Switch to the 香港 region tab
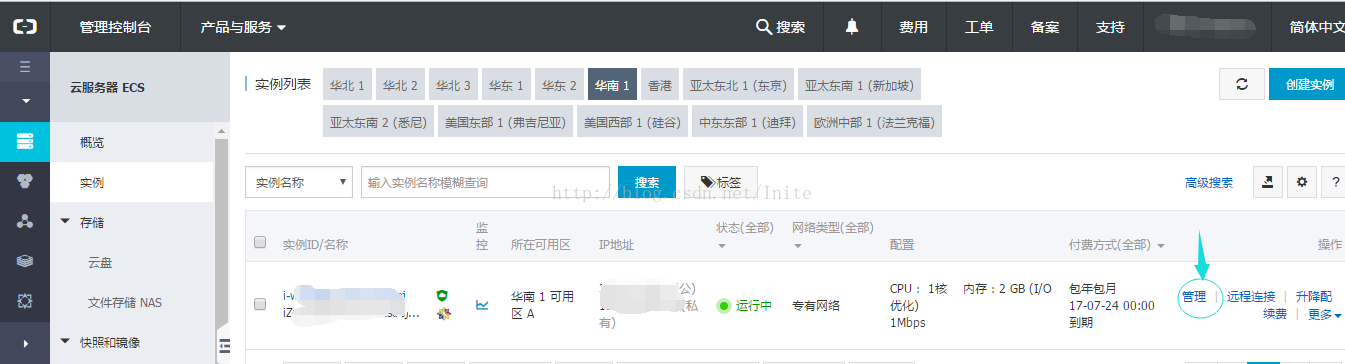The image size is (1345, 364). (x=660, y=85)
